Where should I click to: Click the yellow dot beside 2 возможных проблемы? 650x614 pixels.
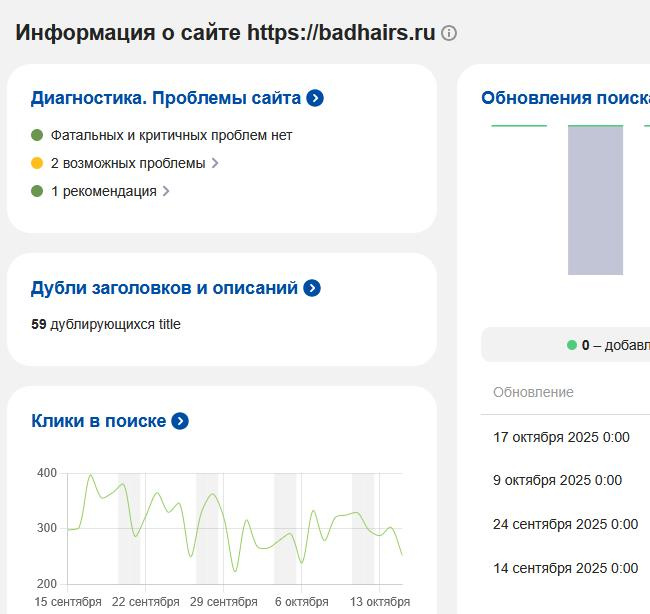(x=37, y=163)
